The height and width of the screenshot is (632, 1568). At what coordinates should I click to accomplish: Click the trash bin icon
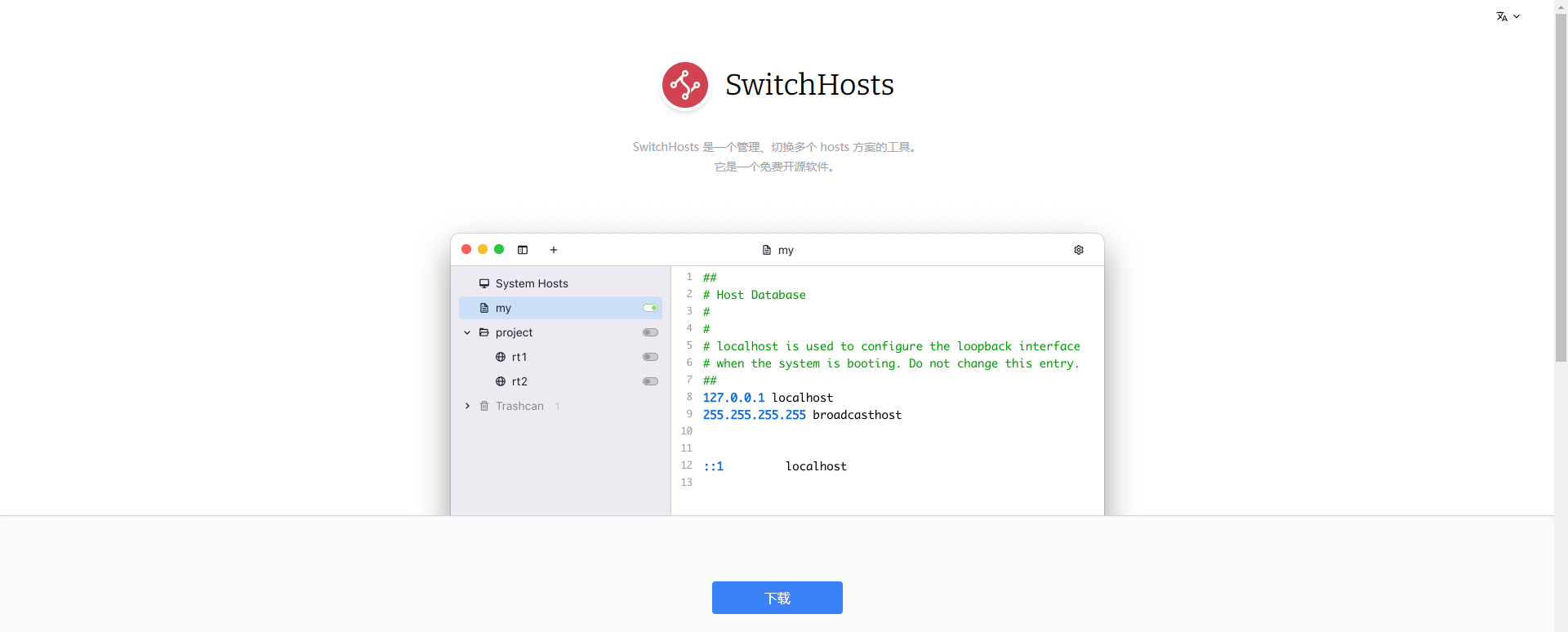(484, 406)
